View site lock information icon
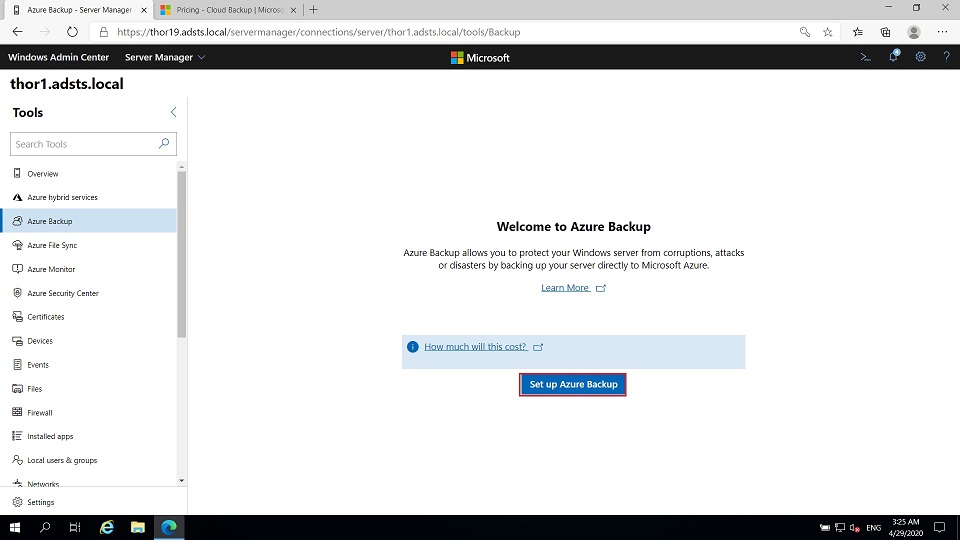 point(103,32)
